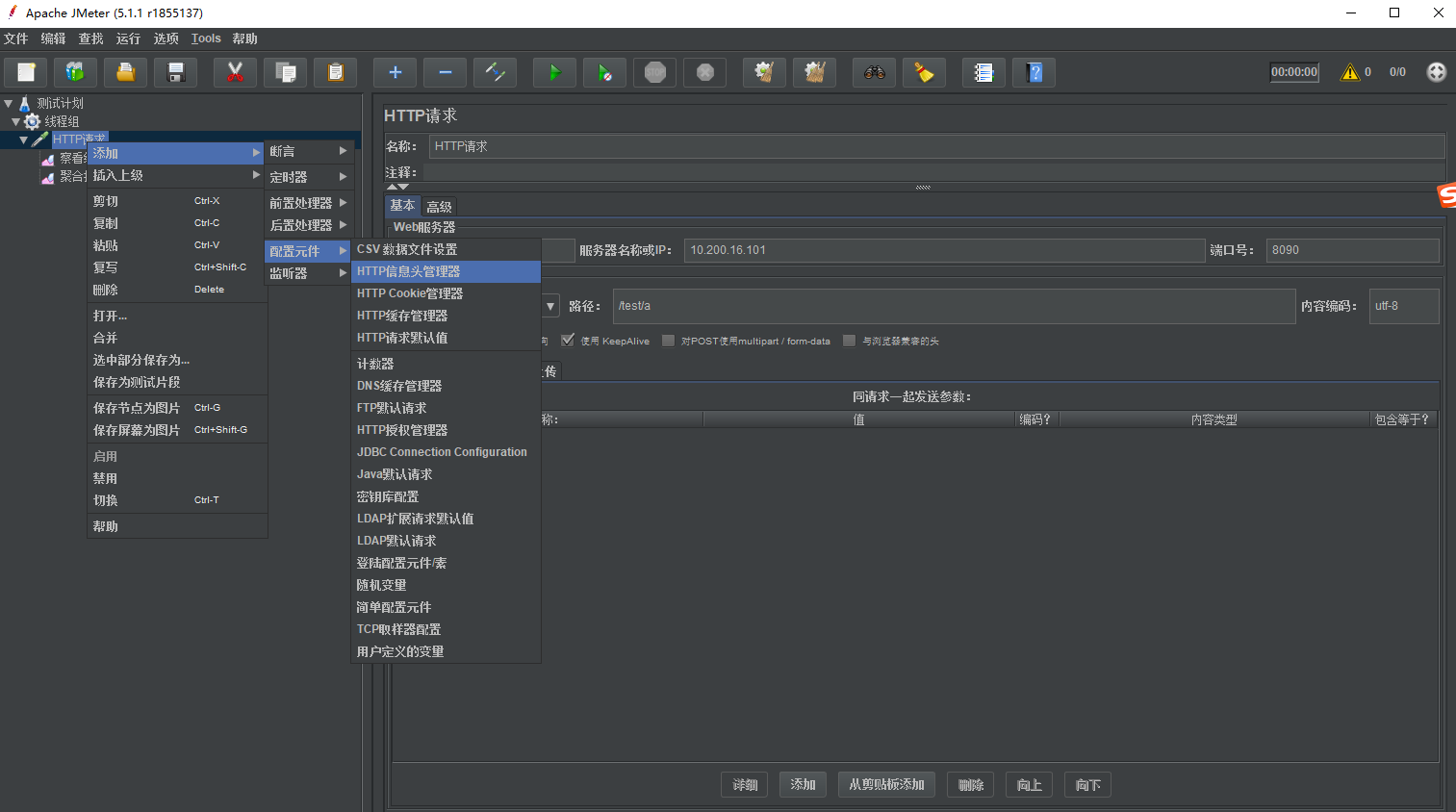Image resolution: width=1456 pixels, height=812 pixels.
Task: Expand the 前置处理器 submenu
Action: coord(308,203)
